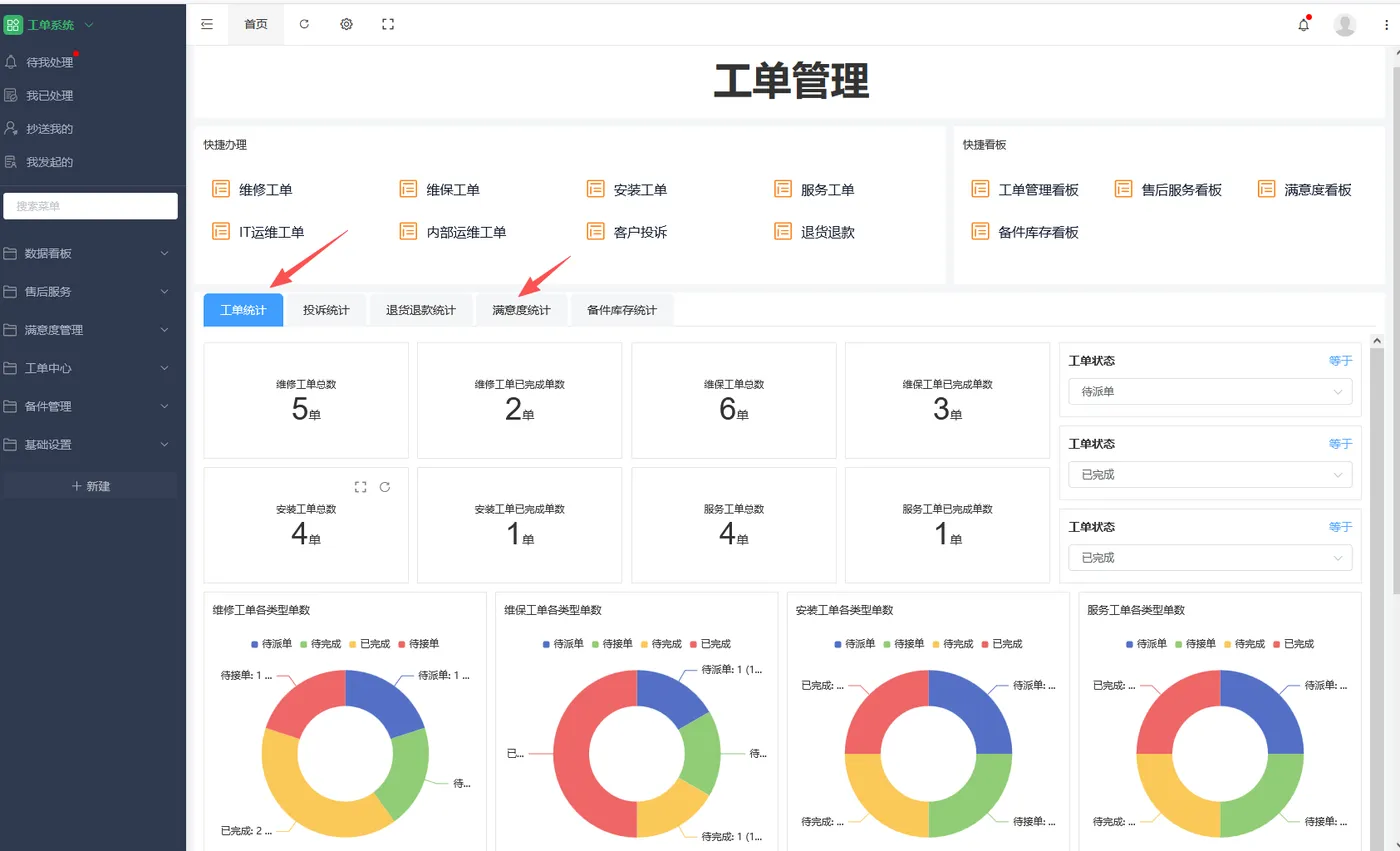Click the 等于 link above the 待派单 filter
This screenshot has width=1400, height=851.
point(1339,360)
